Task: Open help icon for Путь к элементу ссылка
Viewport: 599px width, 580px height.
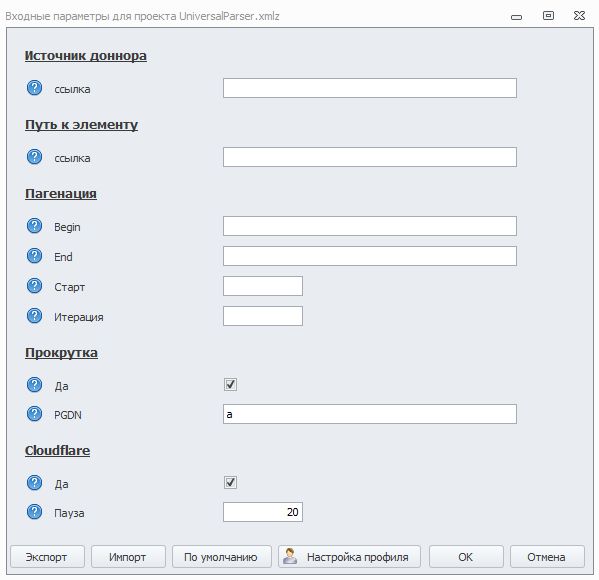Action: tap(34, 157)
